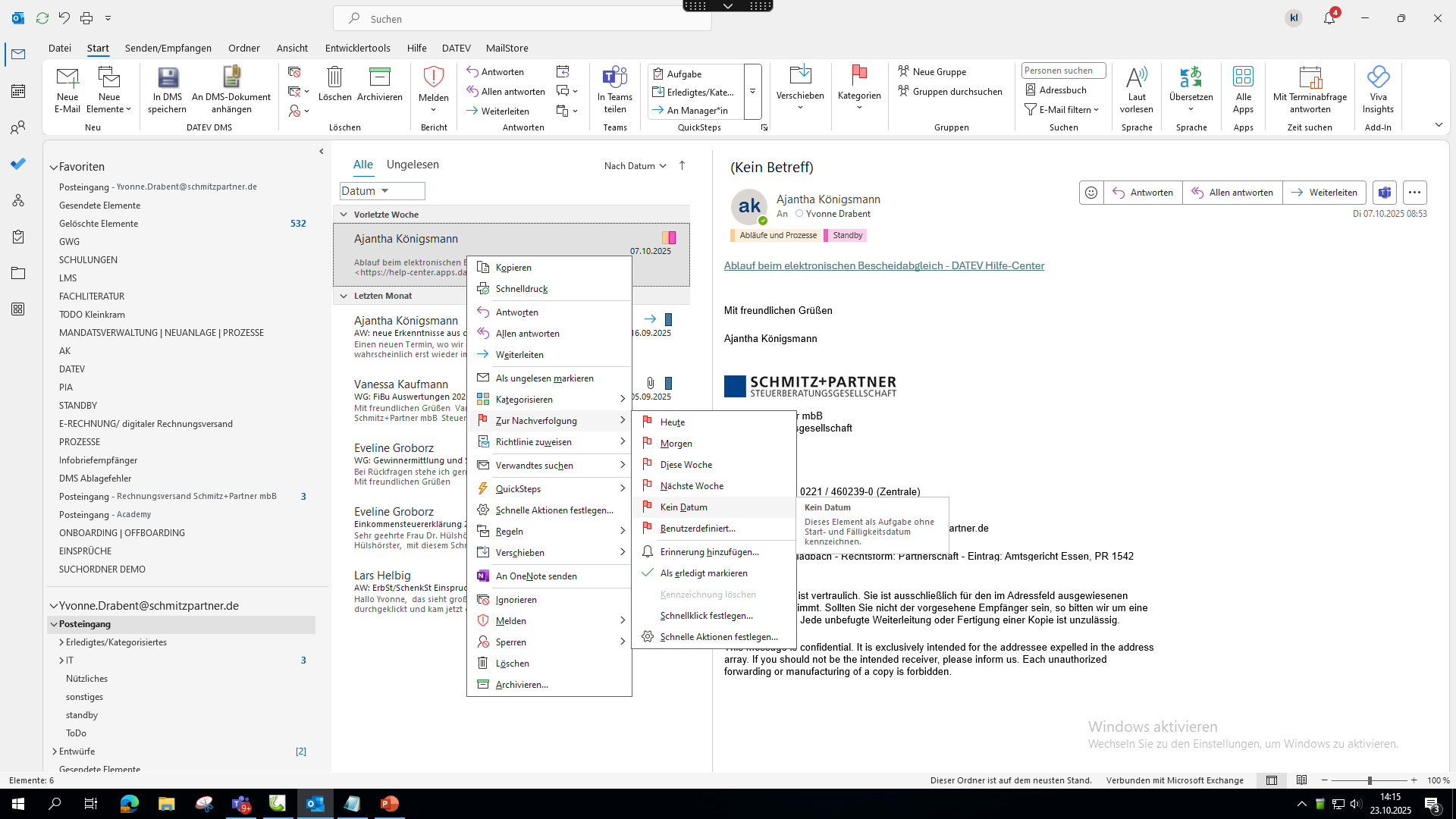
Task: Collapse the Favoriten section
Action: pyautogui.click(x=54, y=167)
